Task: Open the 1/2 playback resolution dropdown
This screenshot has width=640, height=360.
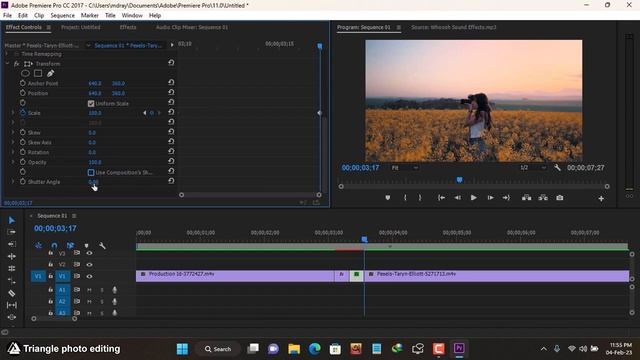Action: 533,168
